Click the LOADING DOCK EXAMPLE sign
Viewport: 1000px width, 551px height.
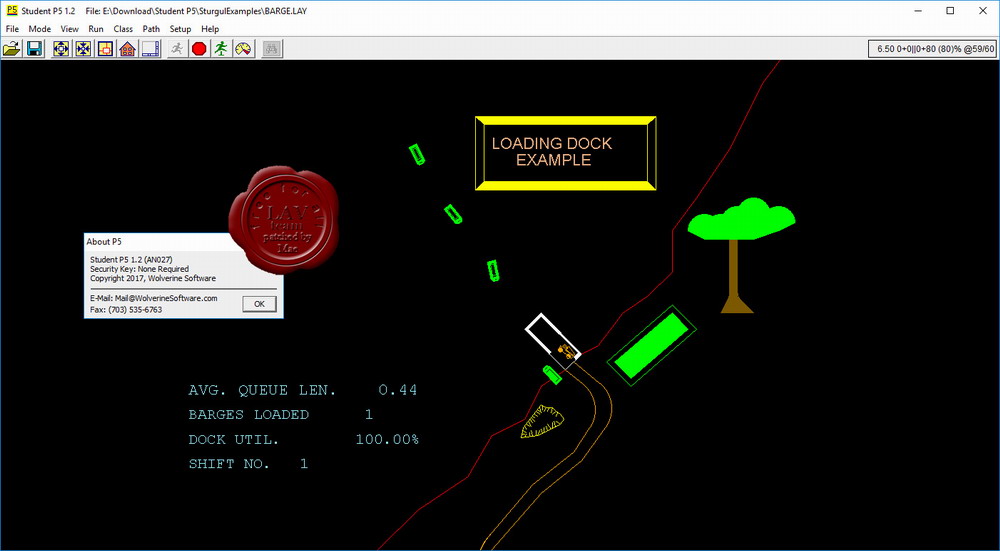[566, 153]
